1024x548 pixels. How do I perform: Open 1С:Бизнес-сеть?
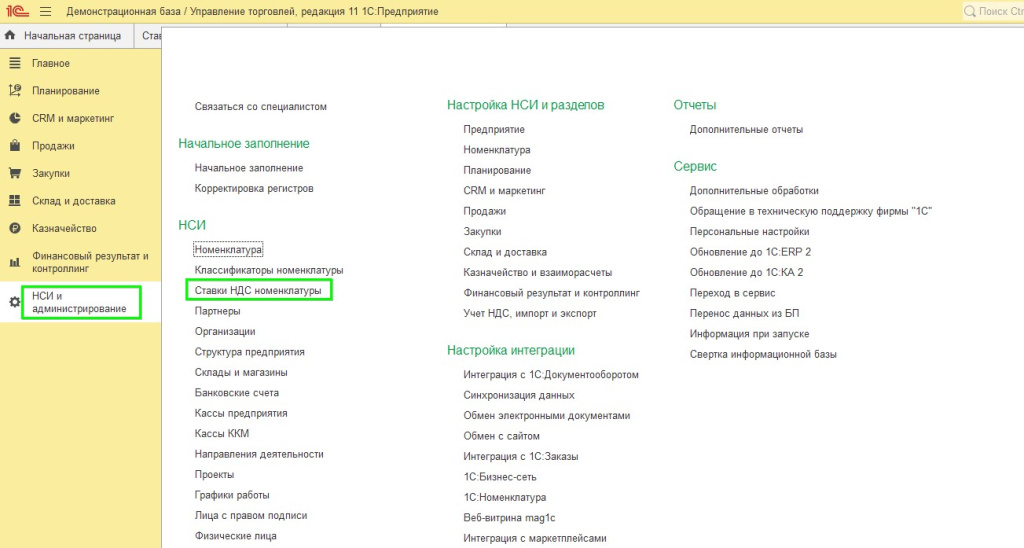coord(500,477)
